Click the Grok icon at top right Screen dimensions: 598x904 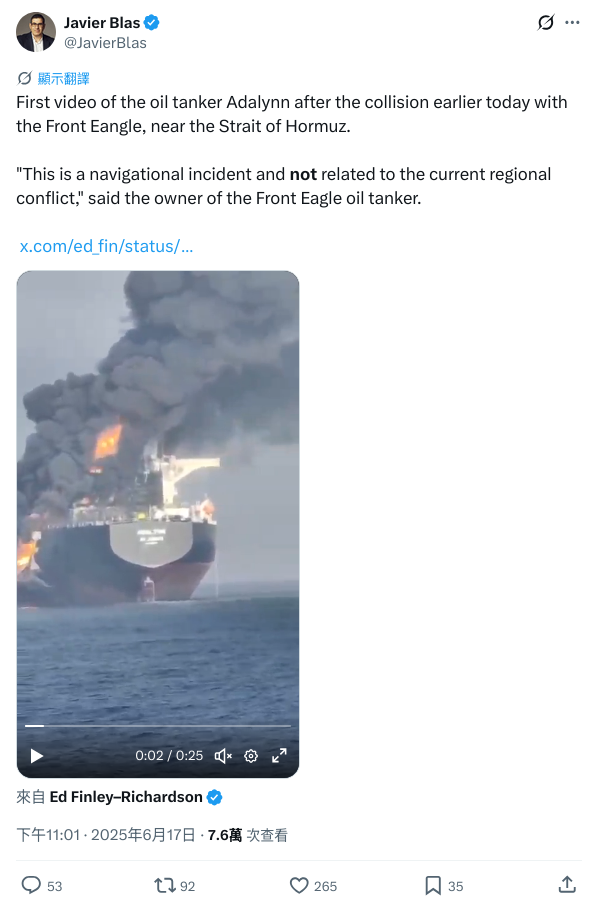pyautogui.click(x=546, y=22)
